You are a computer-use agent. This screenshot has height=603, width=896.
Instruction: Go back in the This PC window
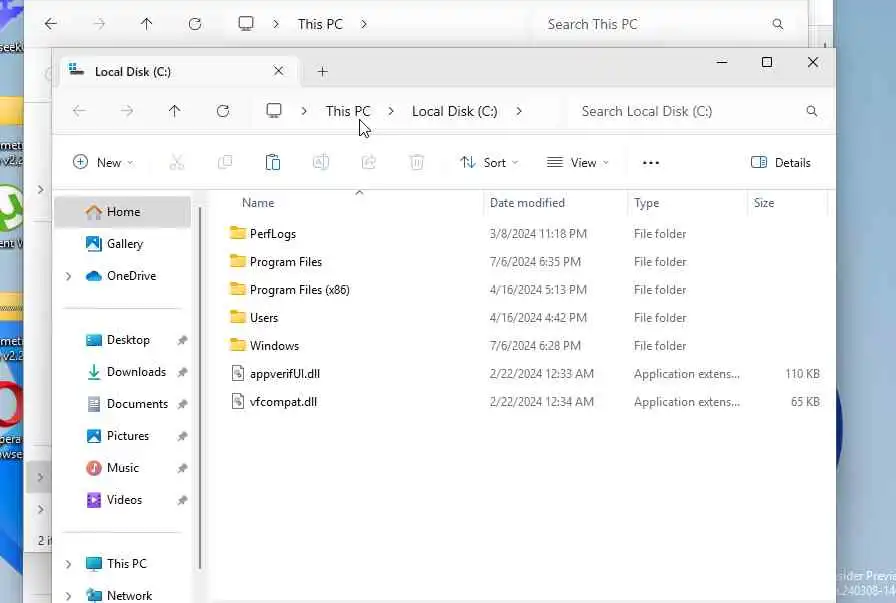pyautogui.click(x=51, y=24)
